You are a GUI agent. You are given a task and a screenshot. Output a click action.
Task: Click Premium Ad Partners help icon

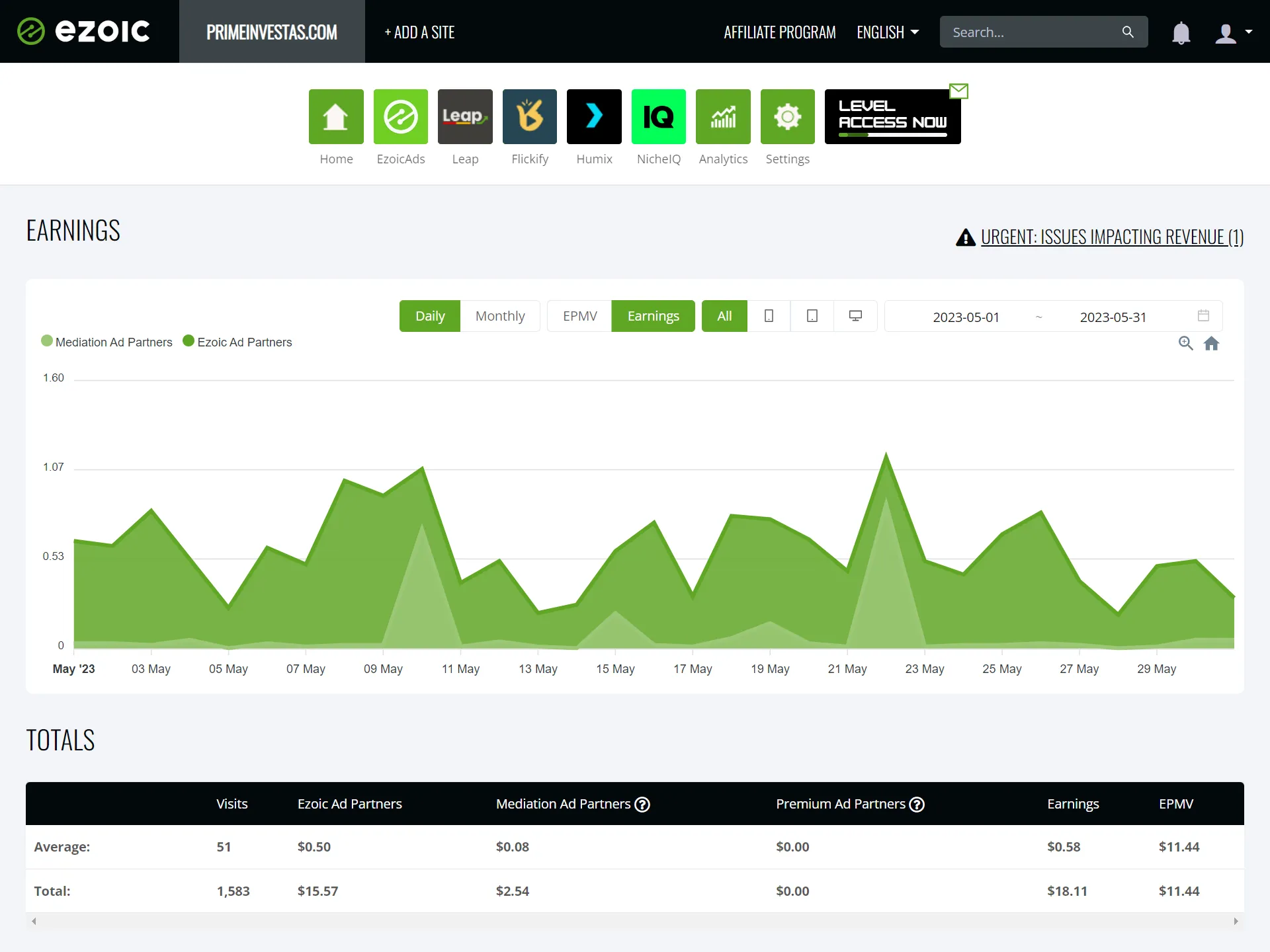917,805
